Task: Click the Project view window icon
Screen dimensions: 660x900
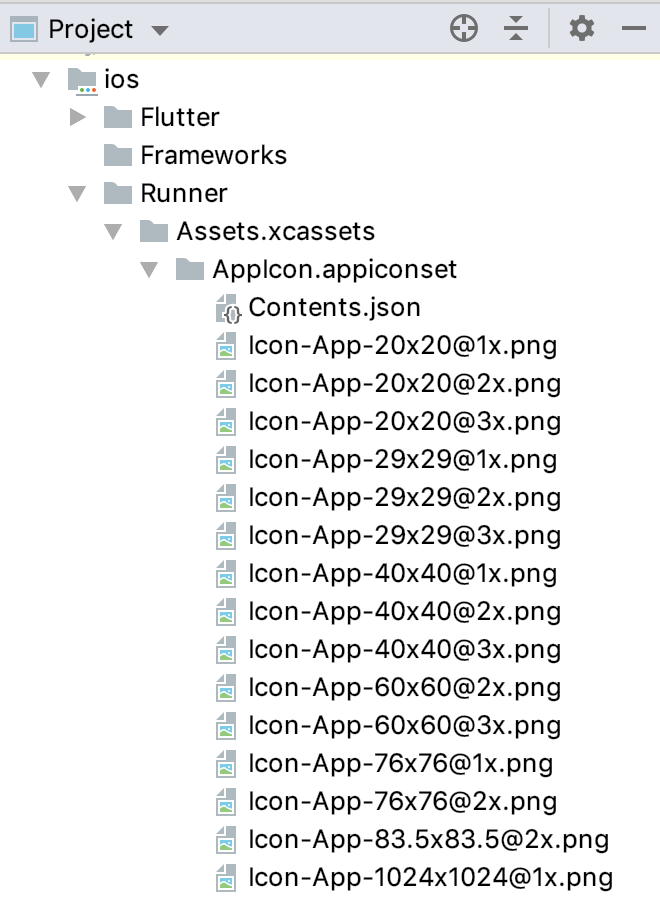Action: tap(24, 29)
